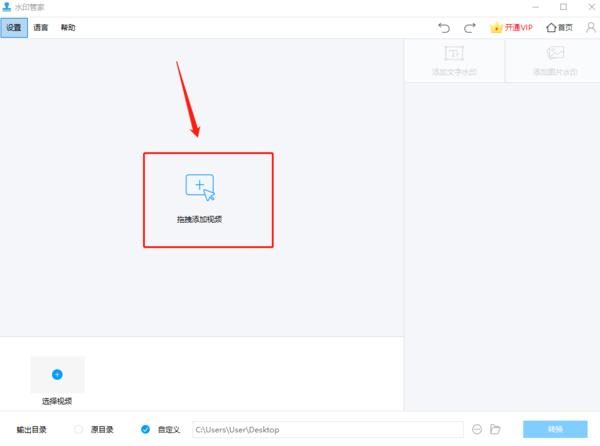Click the 开通VIP crown button
Image resolution: width=600 pixels, height=446 pixels.
click(513, 28)
